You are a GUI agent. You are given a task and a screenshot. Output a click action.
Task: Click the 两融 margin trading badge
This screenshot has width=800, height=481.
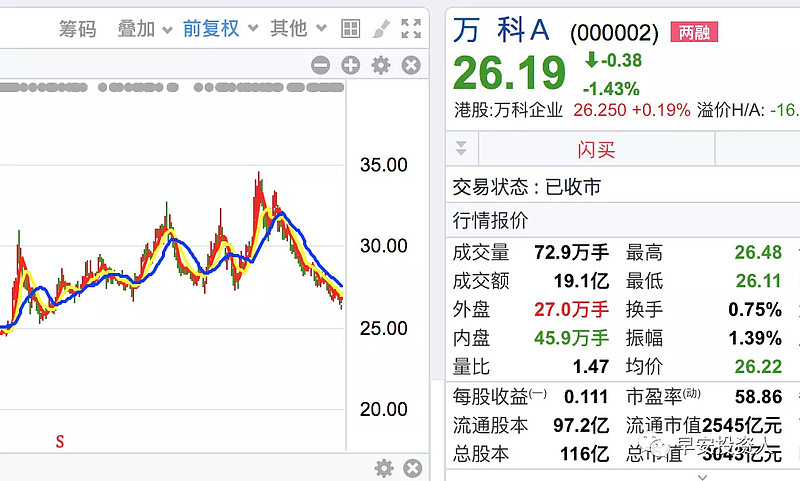click(694, 32)
